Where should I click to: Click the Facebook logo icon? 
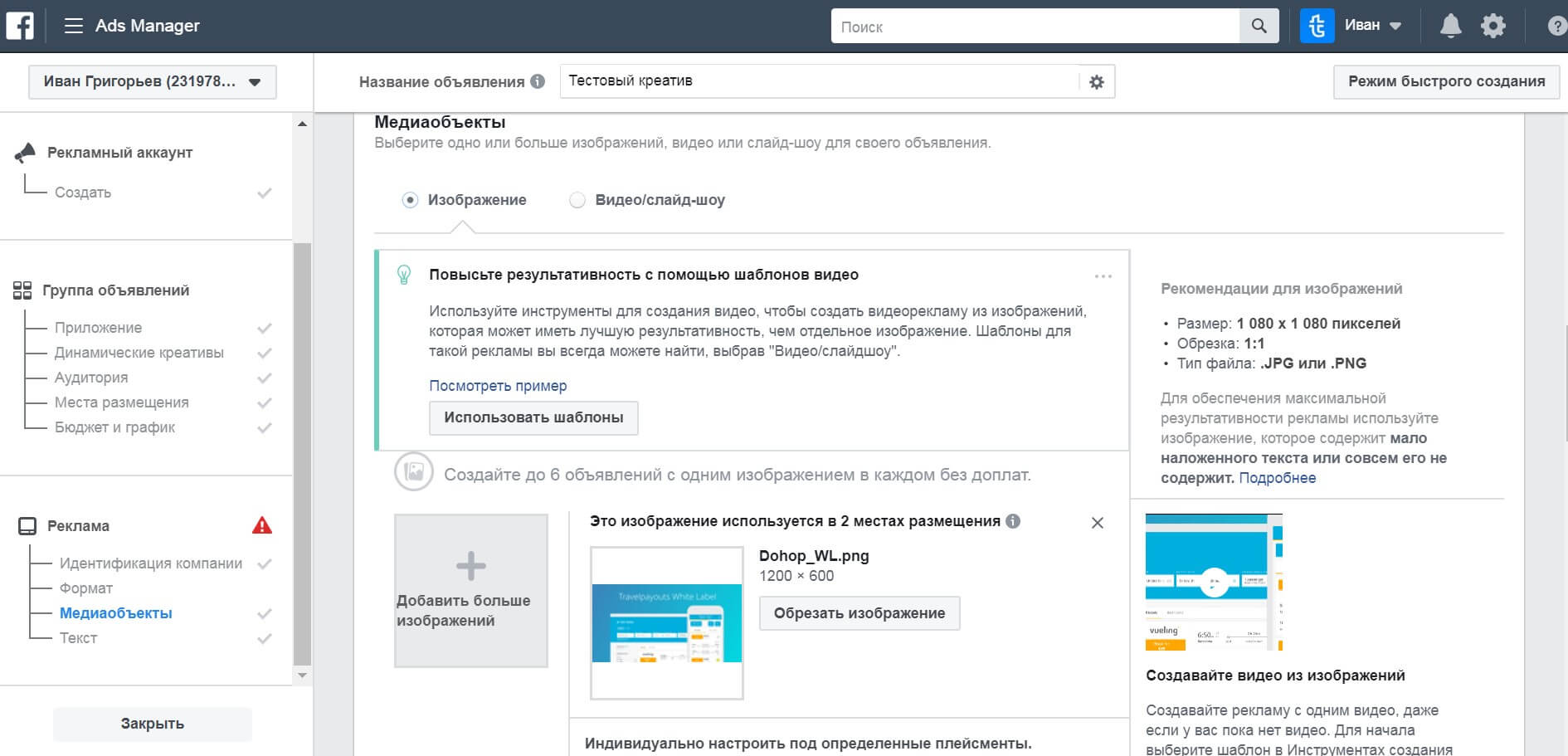(20, 26)
